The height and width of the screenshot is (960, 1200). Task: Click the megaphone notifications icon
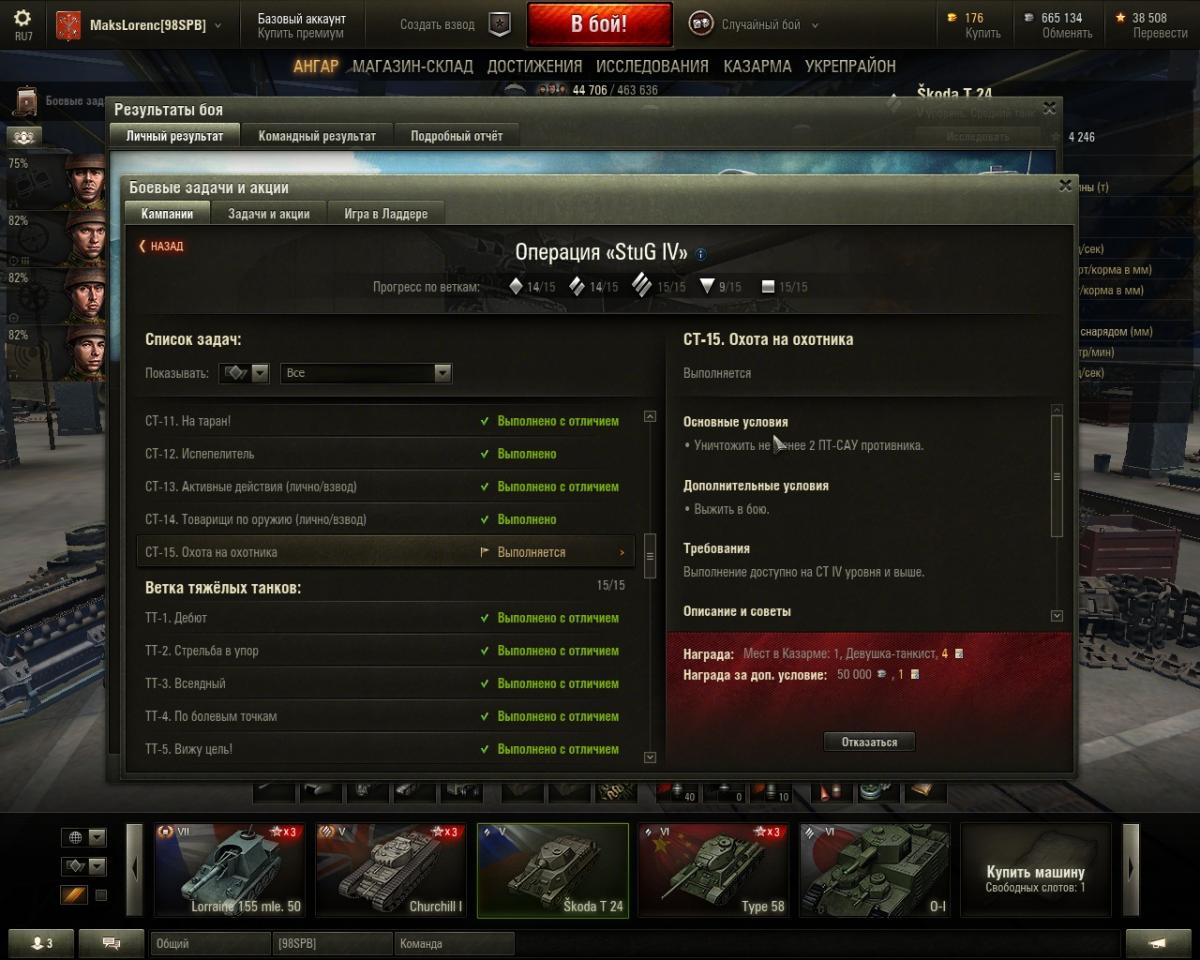[1158, 943]
